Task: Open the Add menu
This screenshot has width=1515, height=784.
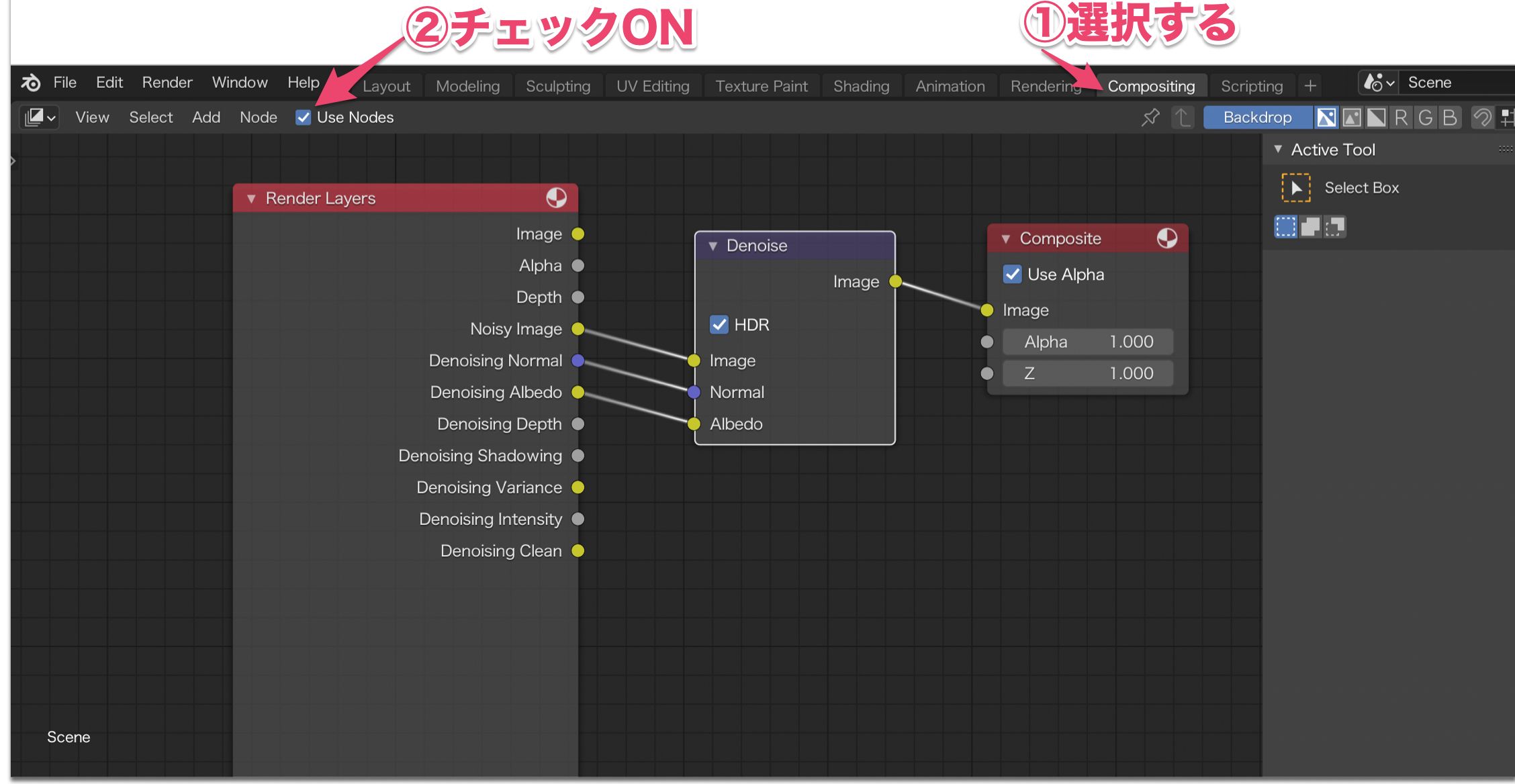Action: [205, 117]
